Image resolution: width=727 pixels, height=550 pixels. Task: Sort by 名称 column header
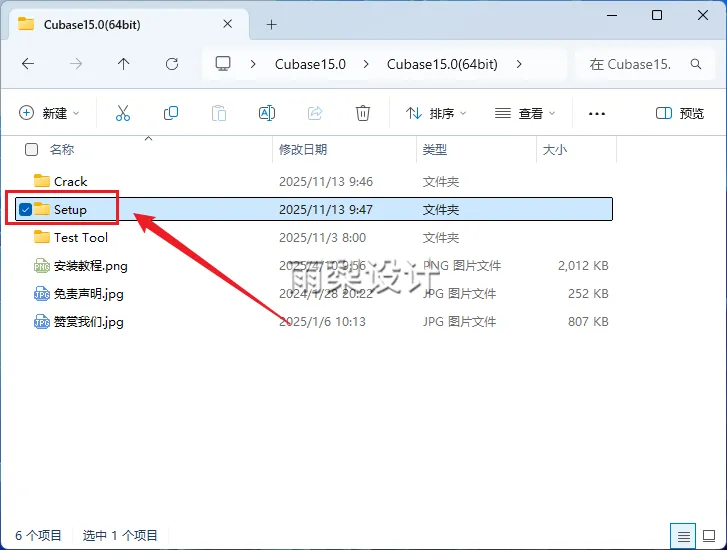point(62,149)
